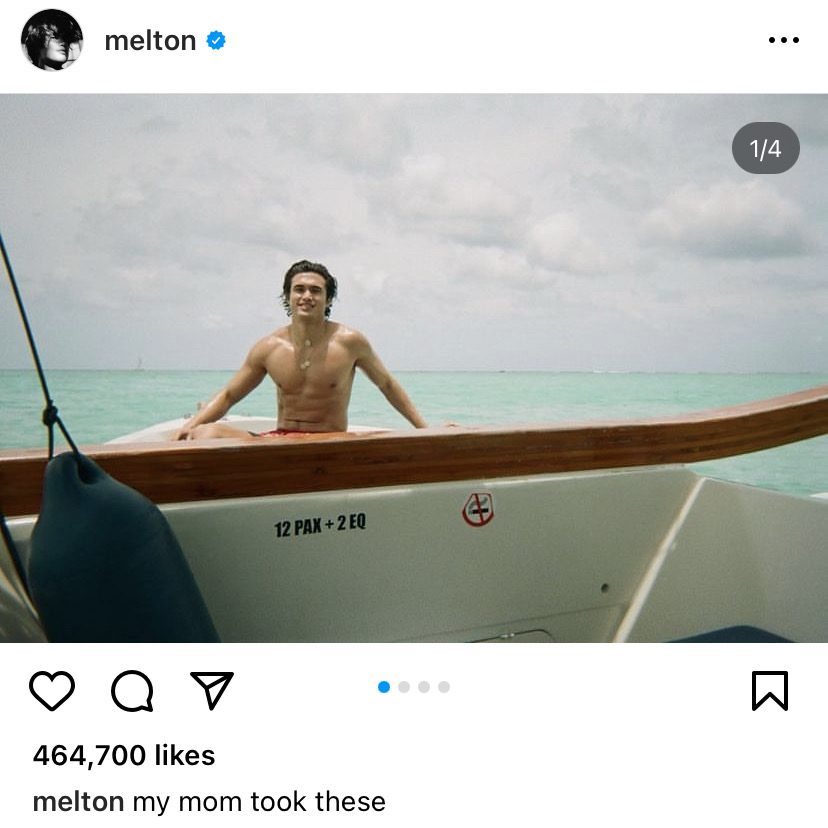Open comments with speech bubble icon
The image size is (828, 828).
click(133, 691)
